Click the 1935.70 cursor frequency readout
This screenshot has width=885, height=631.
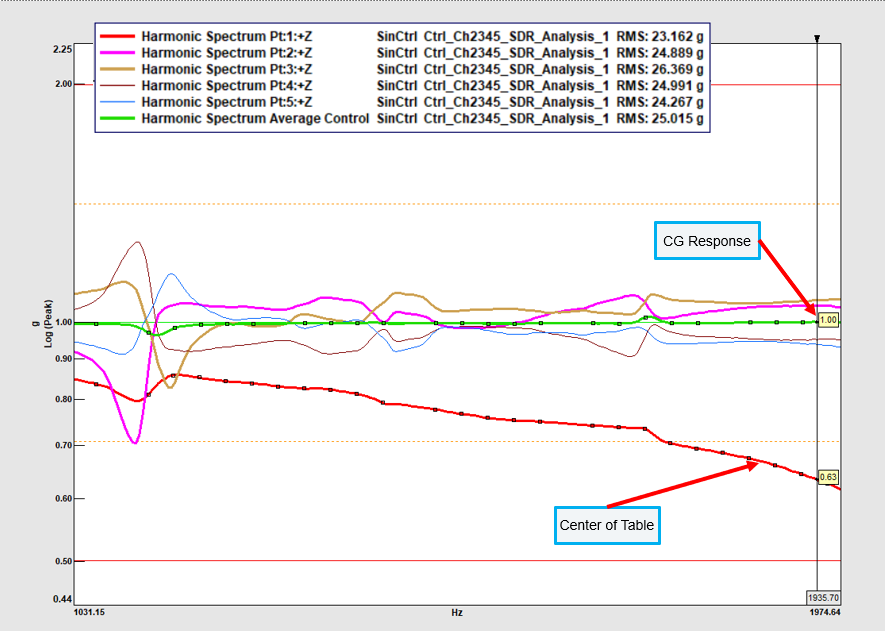pos(821,597)
